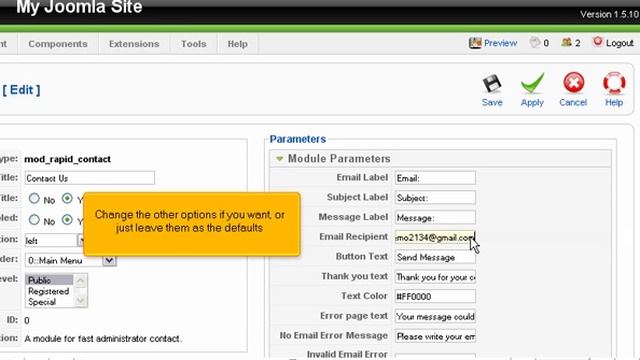Image resolution: width=640 pixels, height=360 pixels.
Task: Click the Message Label input field
Action: (435, 218)
